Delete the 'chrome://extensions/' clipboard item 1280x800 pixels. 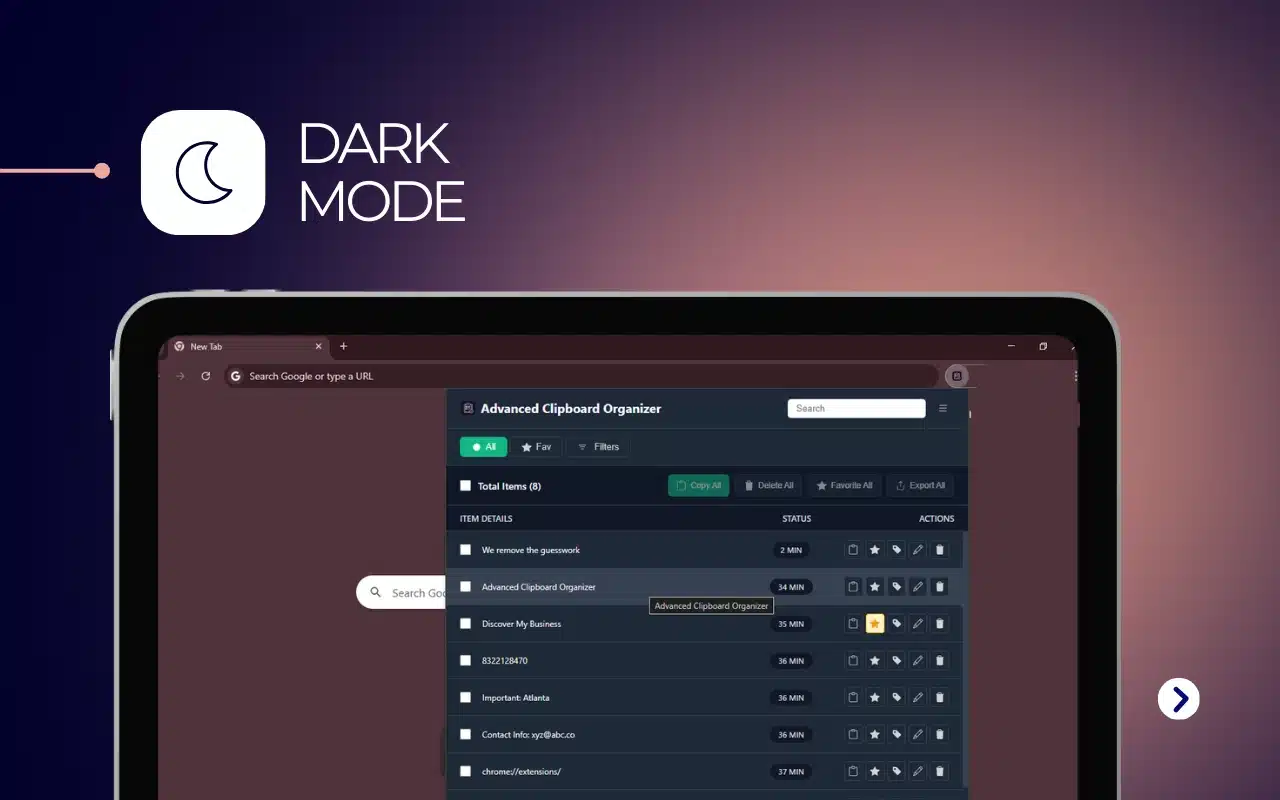click(x=940, y=772)
